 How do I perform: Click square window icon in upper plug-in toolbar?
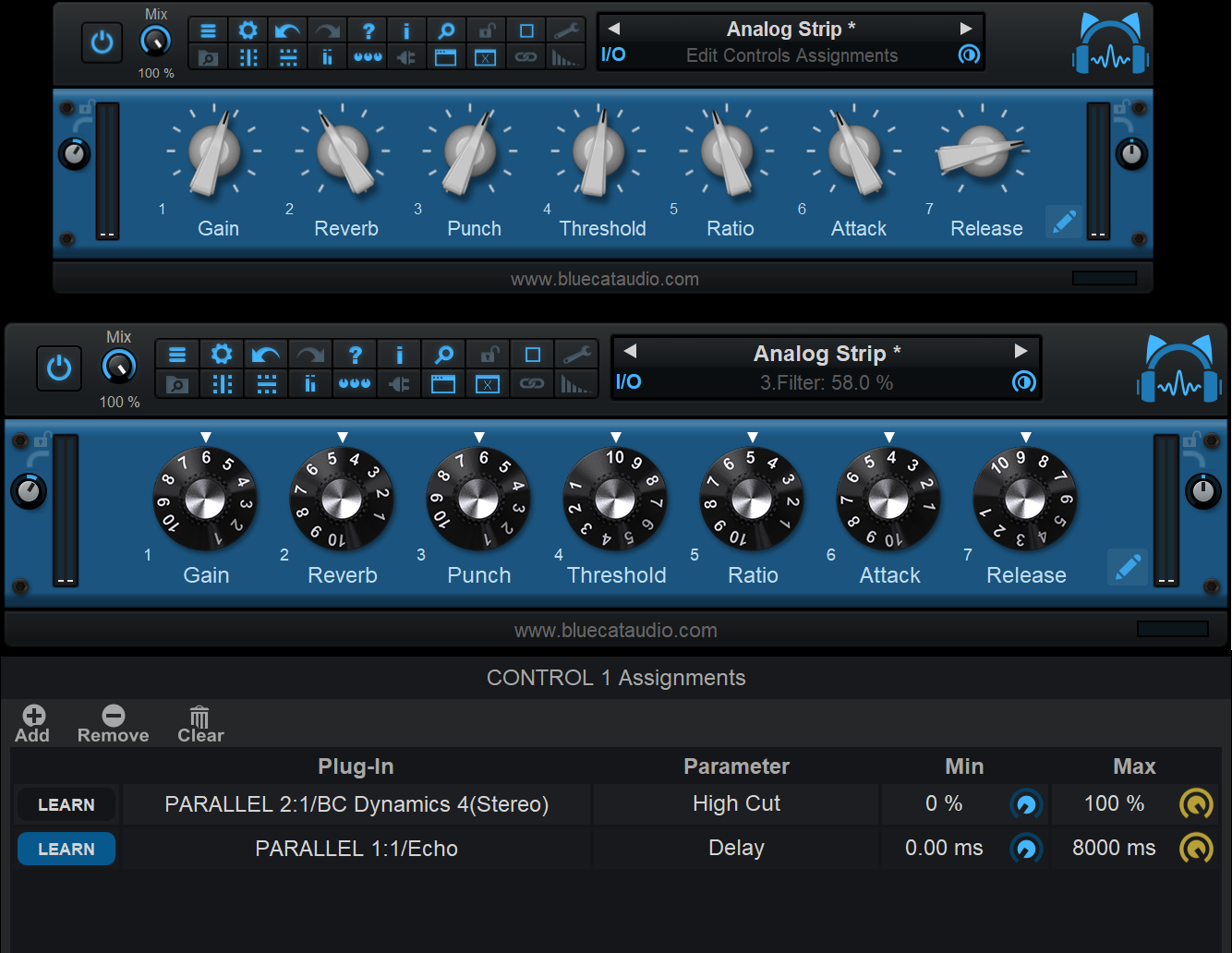(526, 30)
